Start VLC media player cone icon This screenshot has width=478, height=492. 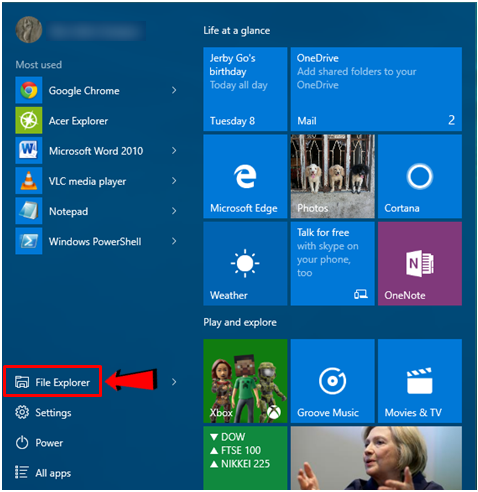click(x=29, y=181)
